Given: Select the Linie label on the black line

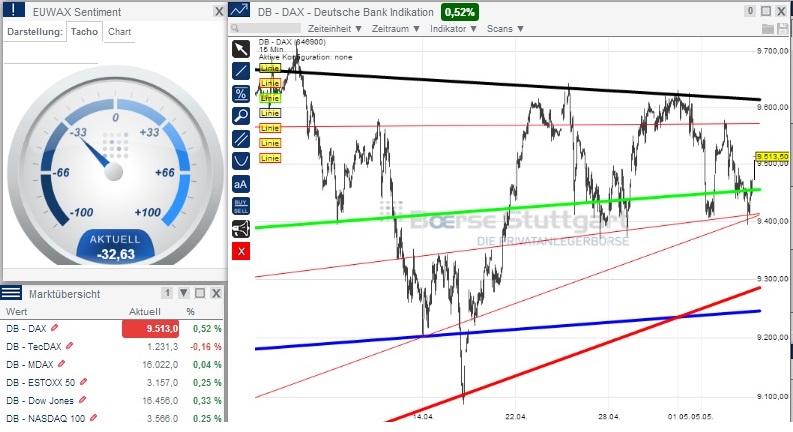Looking at the screenshot, I should click(270, 68).
